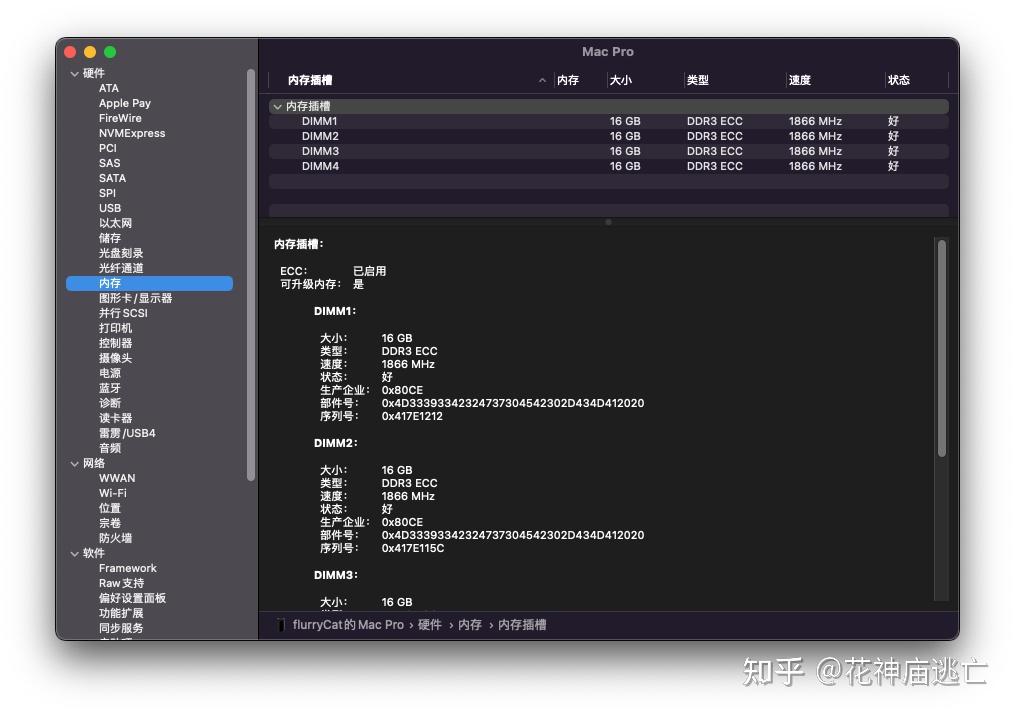Select 图形卡/显示器 in the sidebar
Image resolution: width=1015 pixels, height=714 pixels.
point(135,298)
